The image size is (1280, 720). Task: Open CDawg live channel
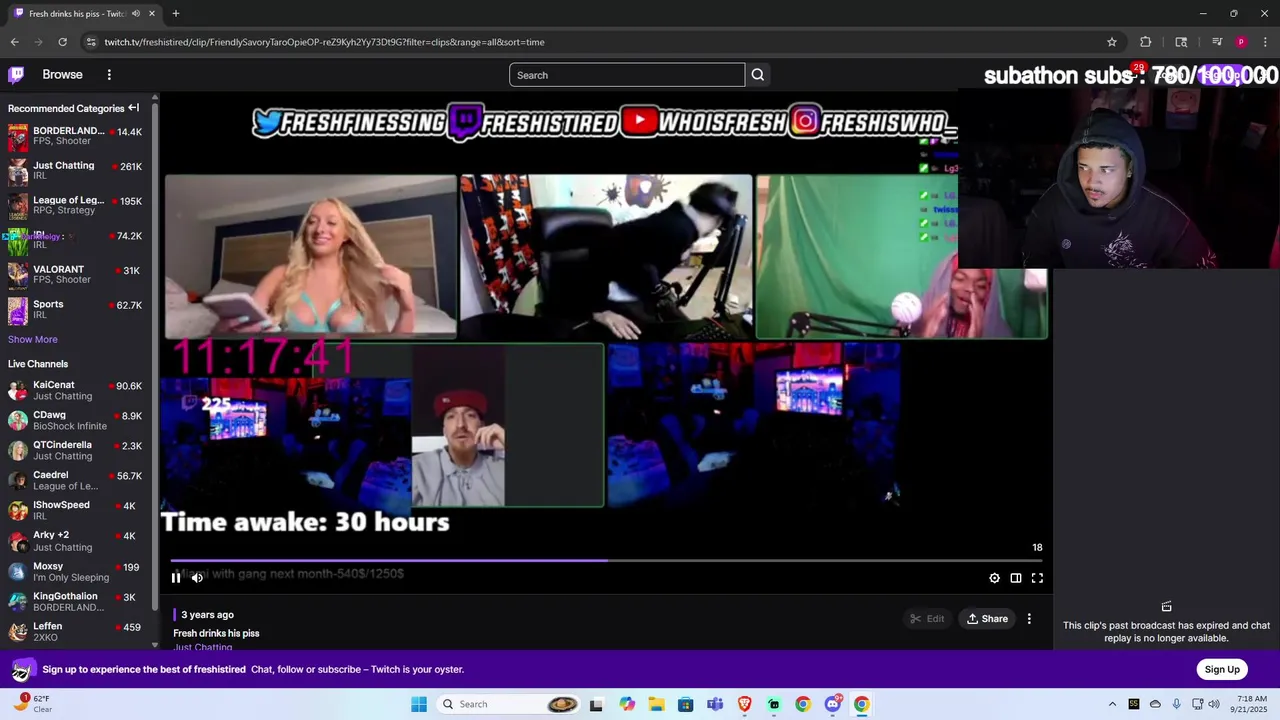76,421
